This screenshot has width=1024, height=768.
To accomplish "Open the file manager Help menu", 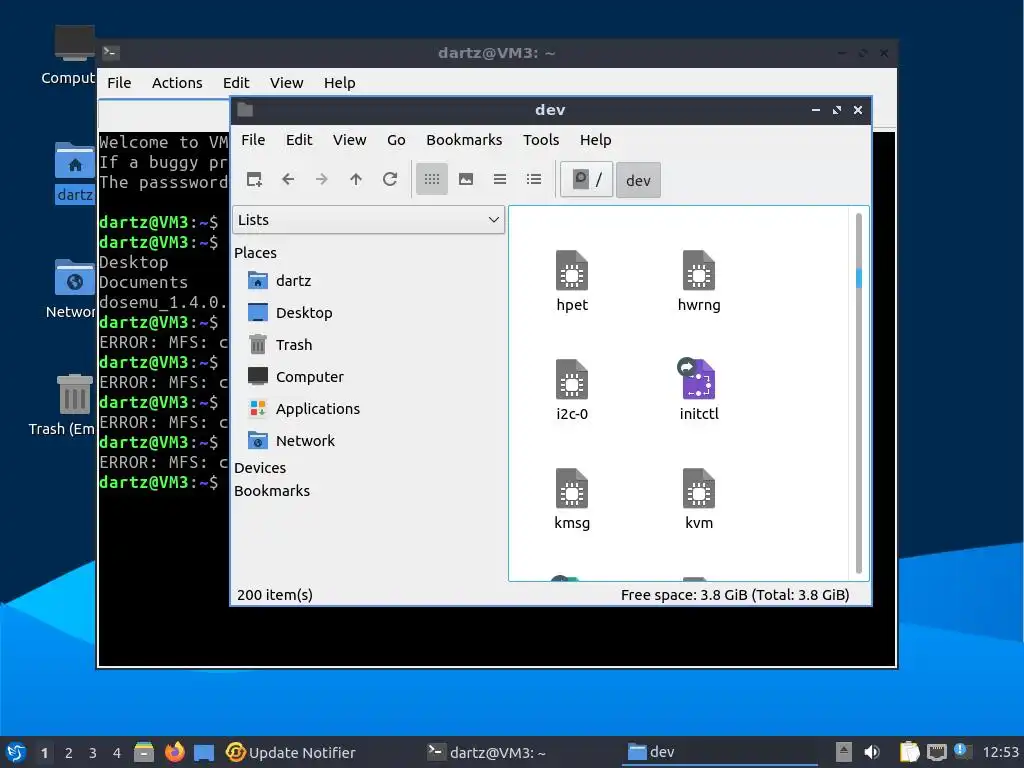I will pyautogui.click(x=596, y=140).
